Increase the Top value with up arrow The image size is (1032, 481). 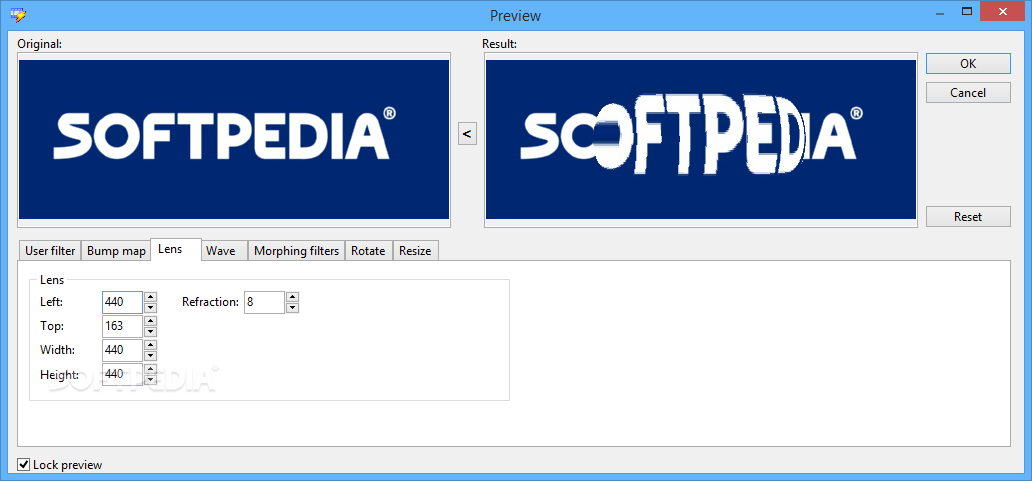151,321
